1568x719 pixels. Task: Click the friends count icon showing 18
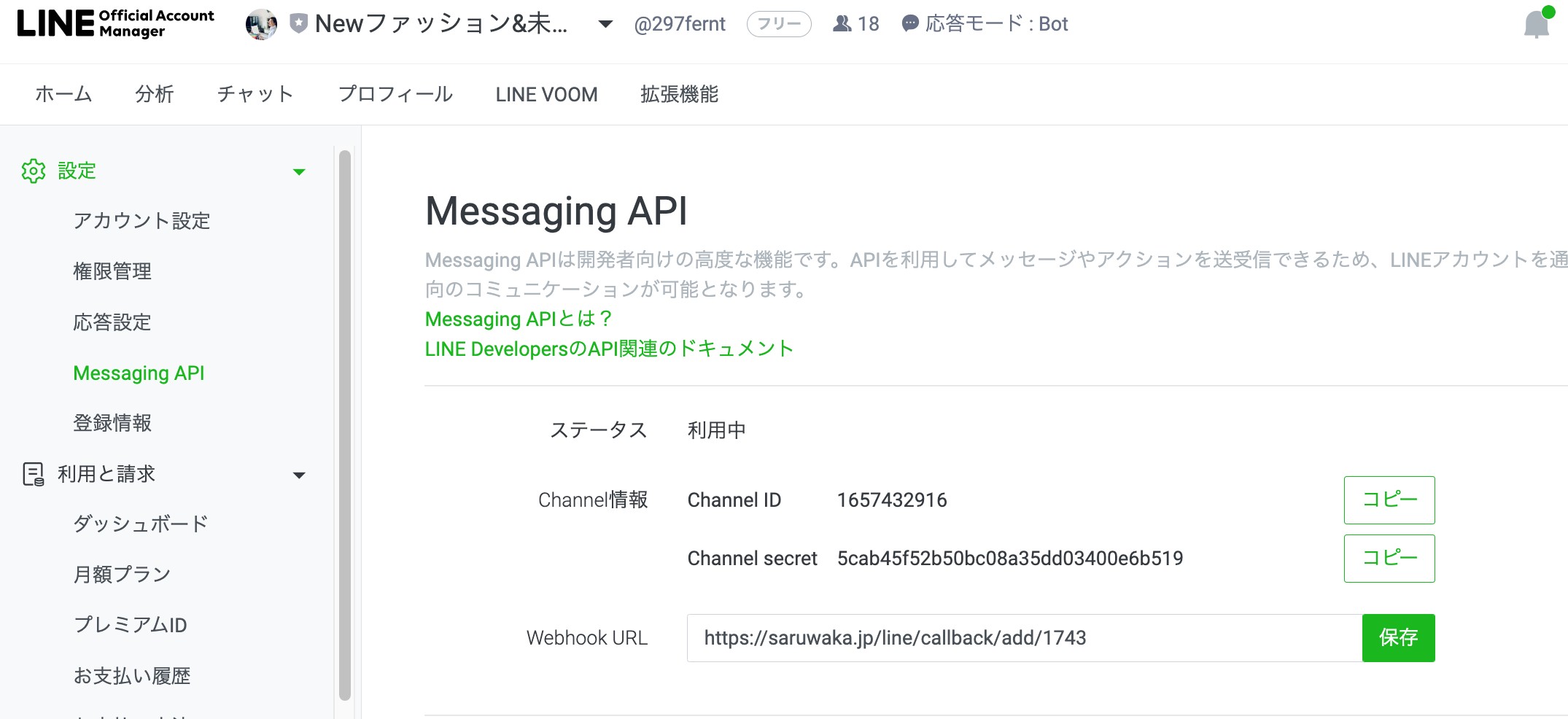842,24
